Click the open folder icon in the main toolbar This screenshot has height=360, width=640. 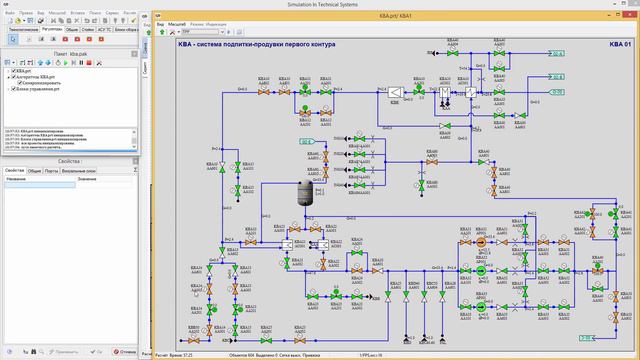click(18, 20)
